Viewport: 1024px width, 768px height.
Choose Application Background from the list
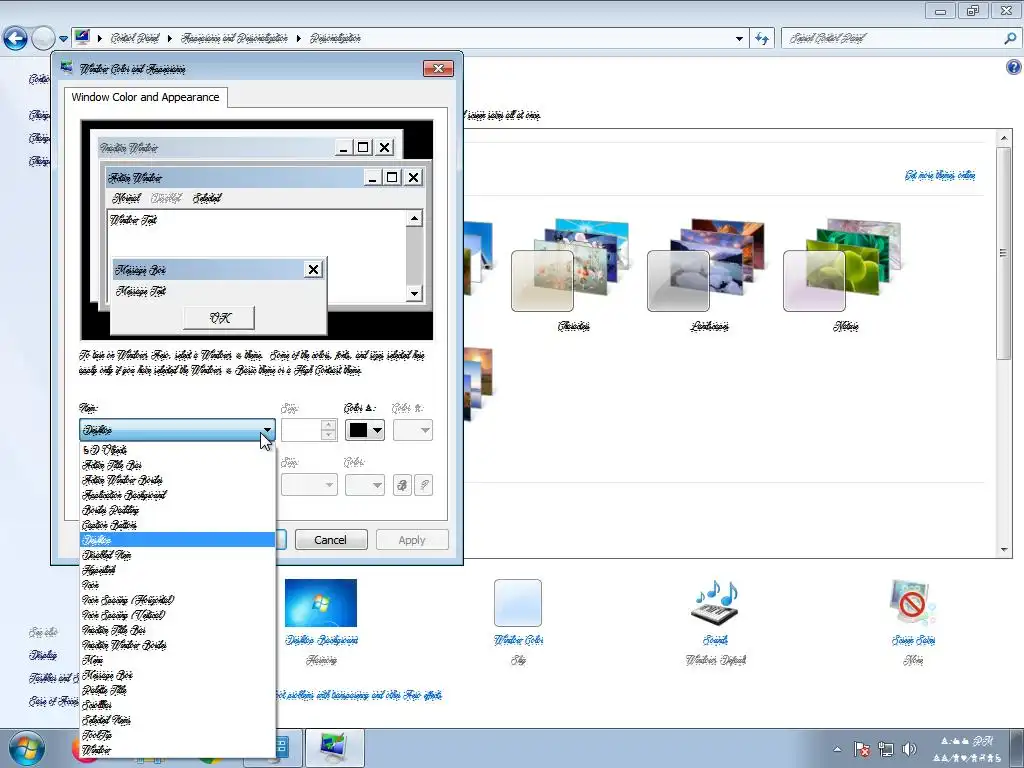coord(178,495)
